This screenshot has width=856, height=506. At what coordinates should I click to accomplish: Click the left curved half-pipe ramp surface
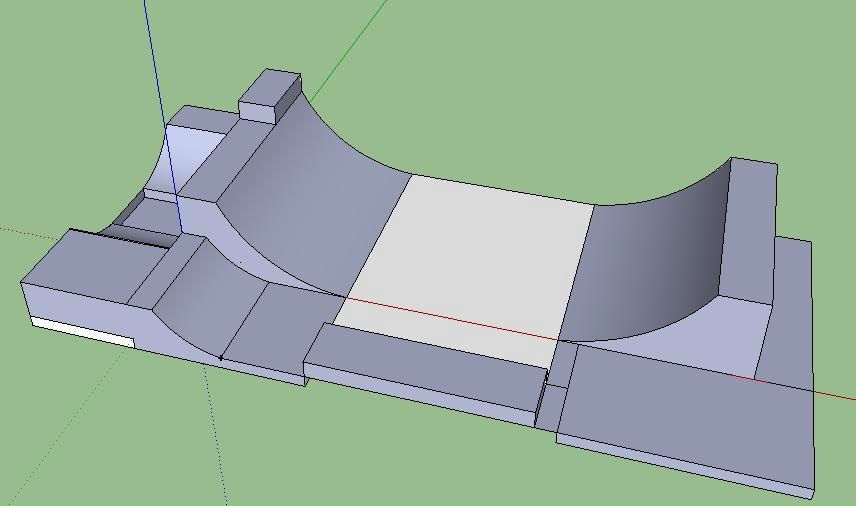pyautogui.click(x=320, y=200)
